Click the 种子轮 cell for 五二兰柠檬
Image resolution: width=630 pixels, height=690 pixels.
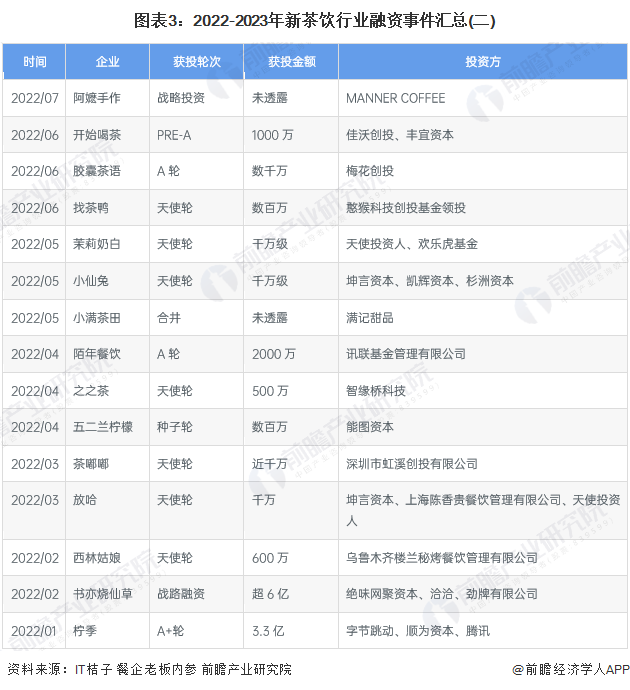[175, 427]
